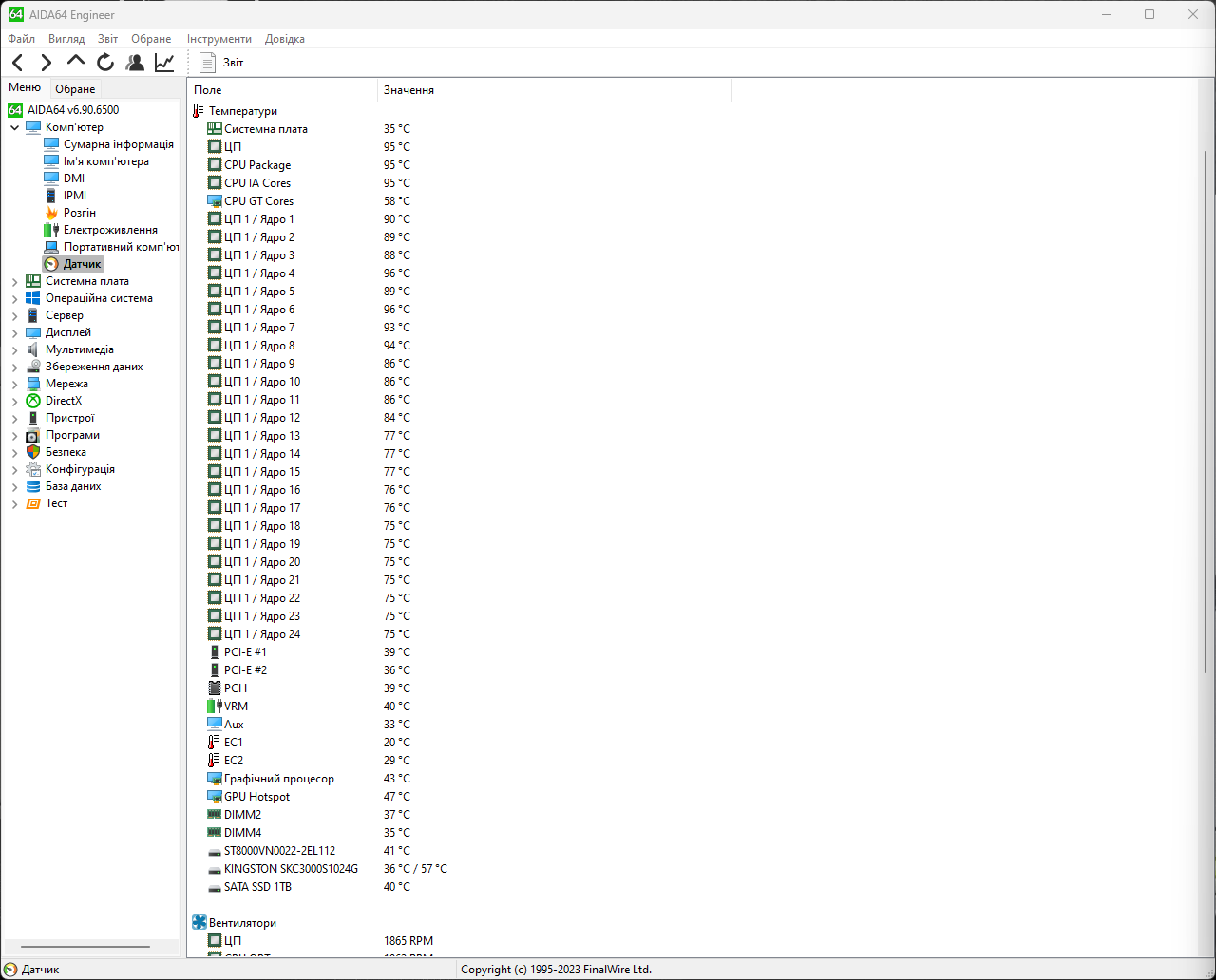Viewport: 1216px width, 980px height.
Task: Click the Поле column header
Action: [282, 90]
